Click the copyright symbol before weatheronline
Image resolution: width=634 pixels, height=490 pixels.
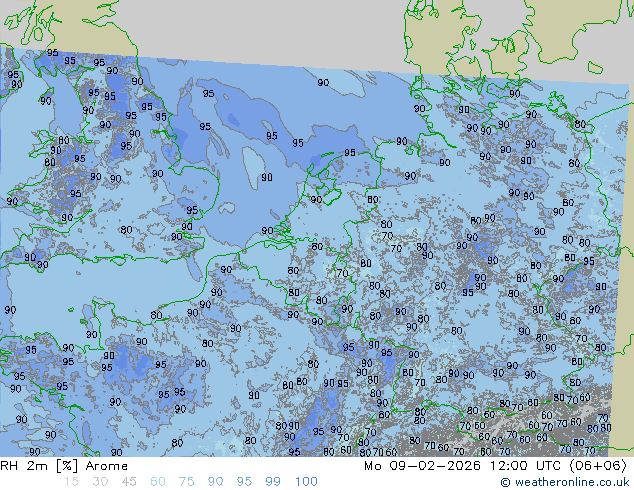506,482
